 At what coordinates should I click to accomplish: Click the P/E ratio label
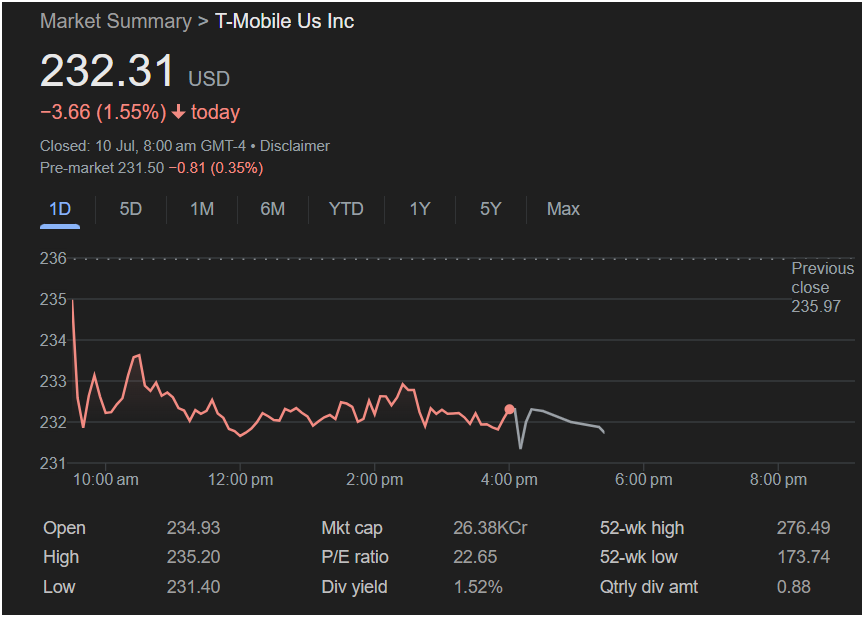click(x=355, y=557)
